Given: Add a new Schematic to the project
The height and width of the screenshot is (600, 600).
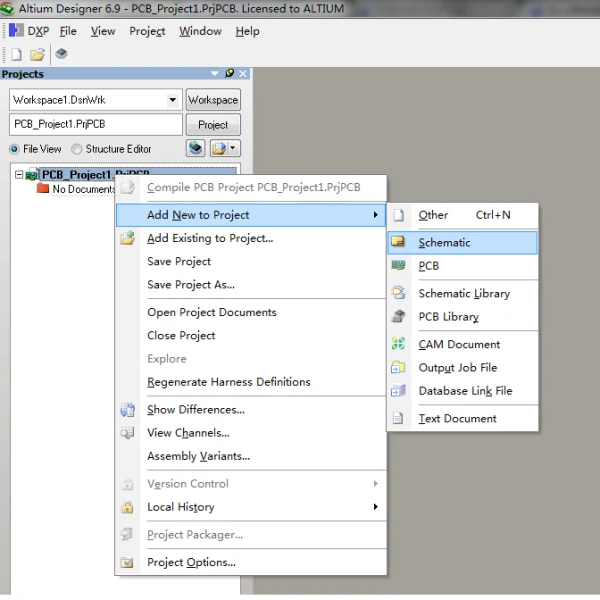Looking at the screenshot, I should pos(463,243).
